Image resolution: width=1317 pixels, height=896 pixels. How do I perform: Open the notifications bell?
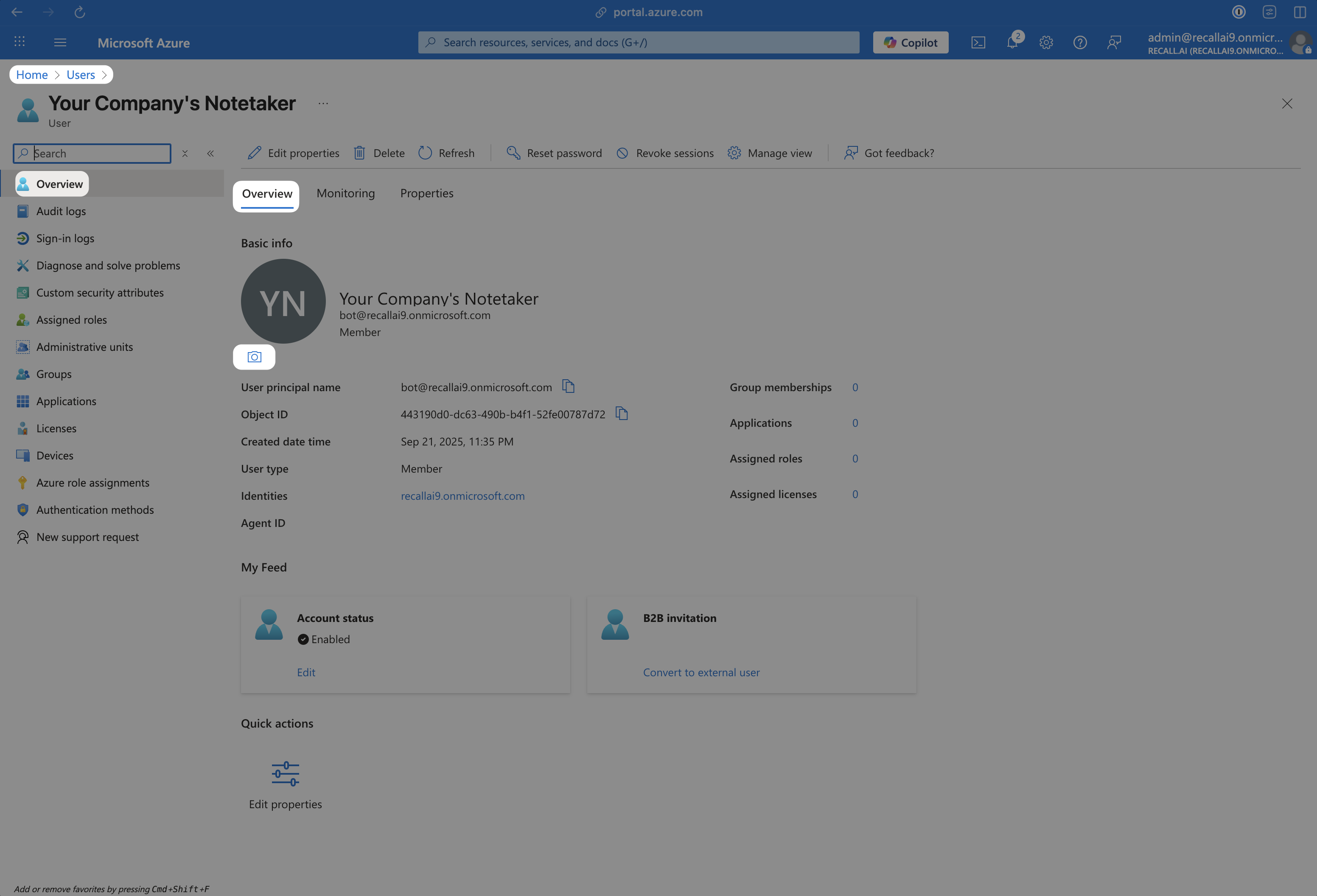click(x=1012, y=42)
